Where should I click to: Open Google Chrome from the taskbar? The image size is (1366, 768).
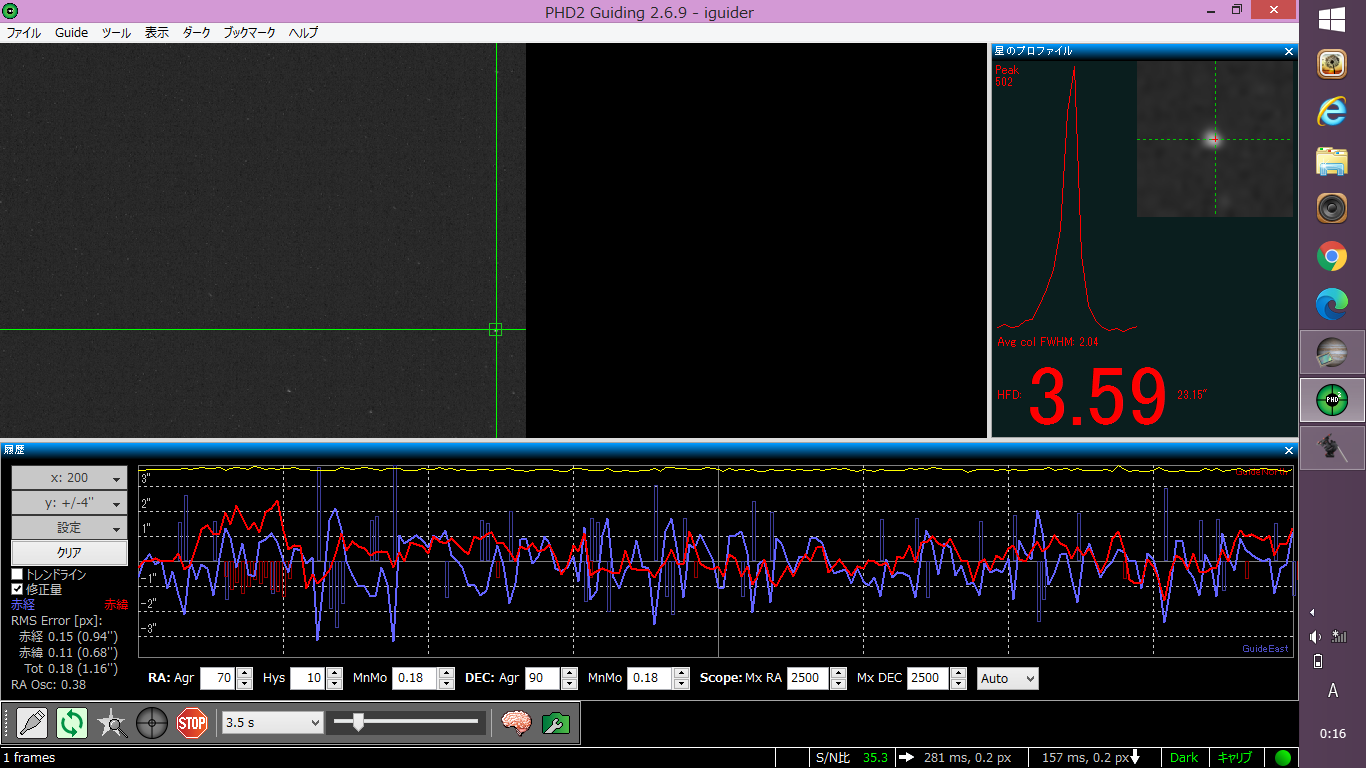point(1331,257)
